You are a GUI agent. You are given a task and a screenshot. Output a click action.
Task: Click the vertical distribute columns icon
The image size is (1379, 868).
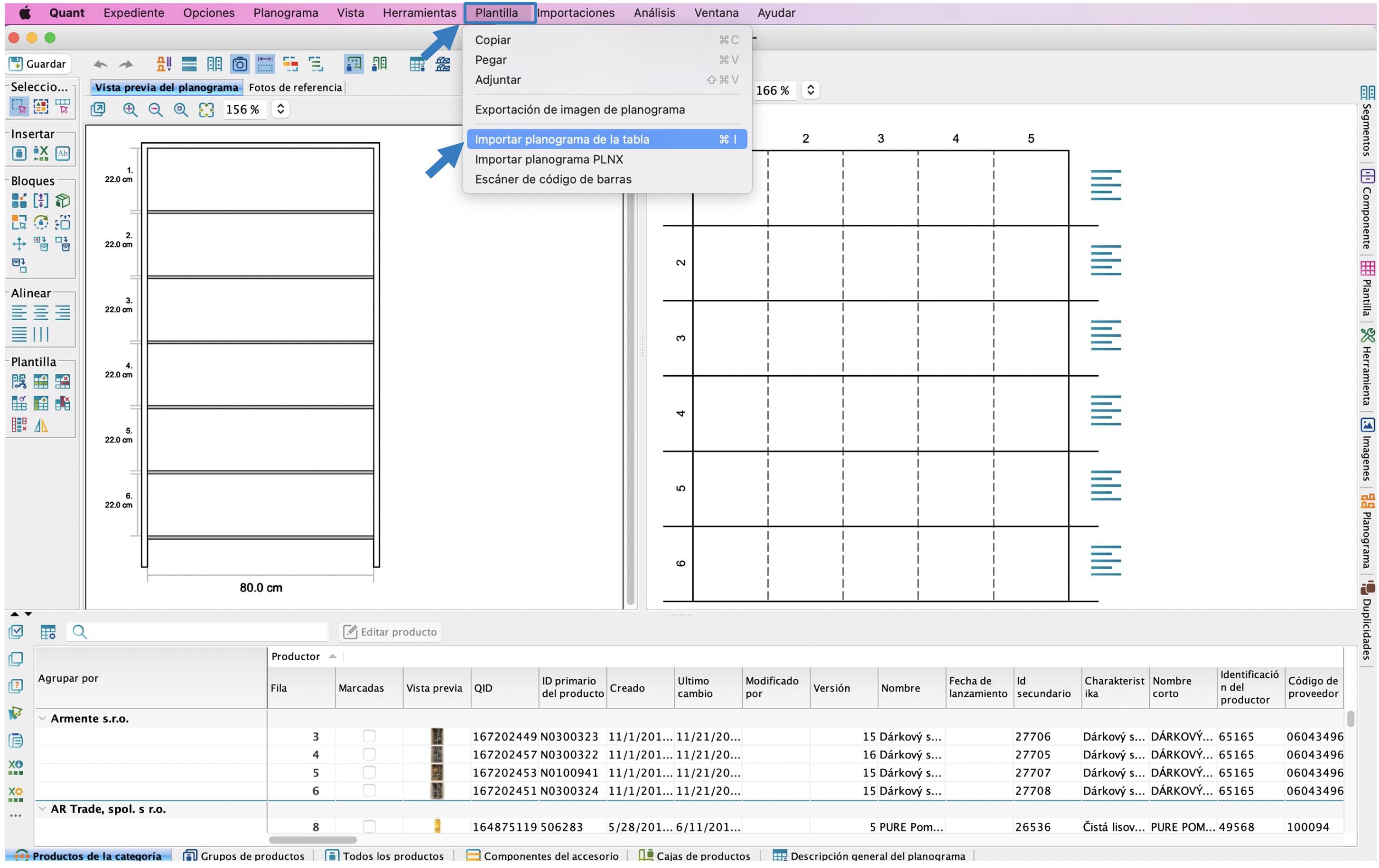(x=41, y=334)
